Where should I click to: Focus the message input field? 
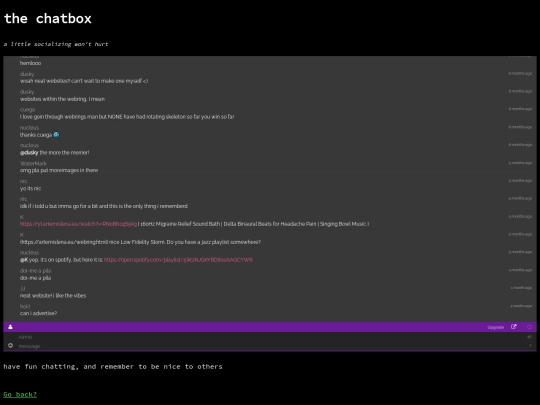click(x=270, y=346)
